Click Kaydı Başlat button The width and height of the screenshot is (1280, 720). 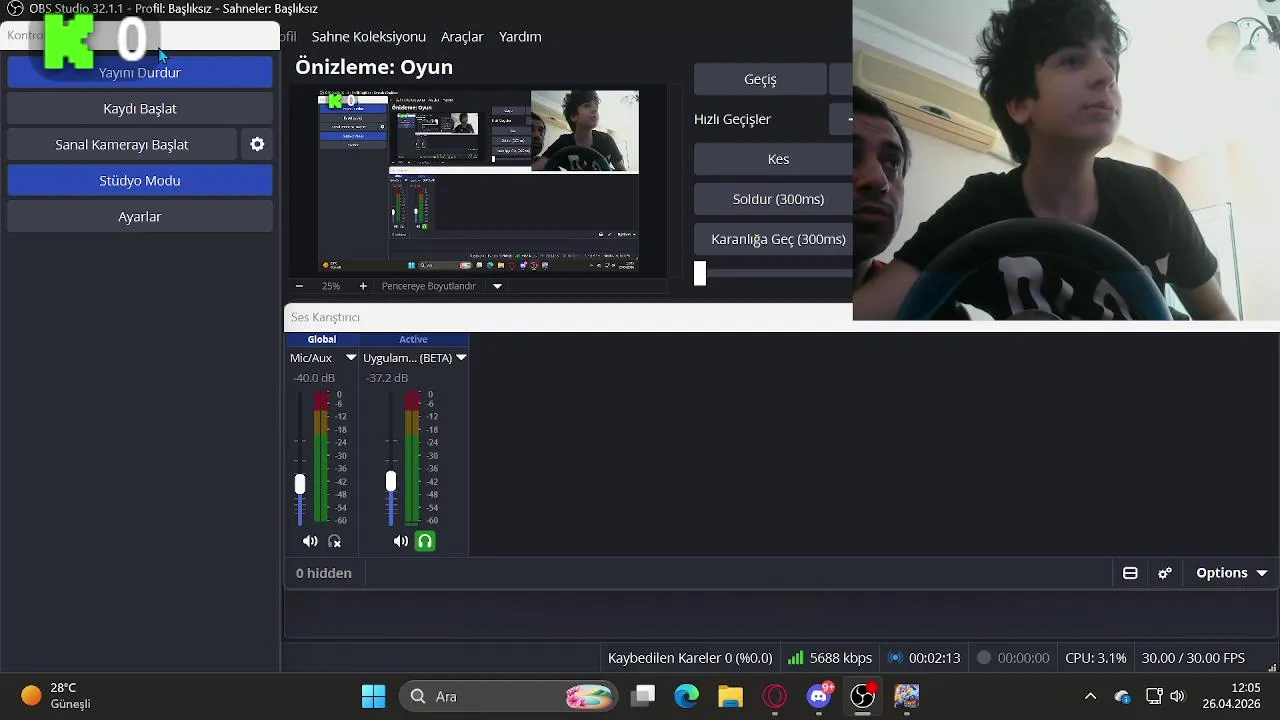coord(140,108)
